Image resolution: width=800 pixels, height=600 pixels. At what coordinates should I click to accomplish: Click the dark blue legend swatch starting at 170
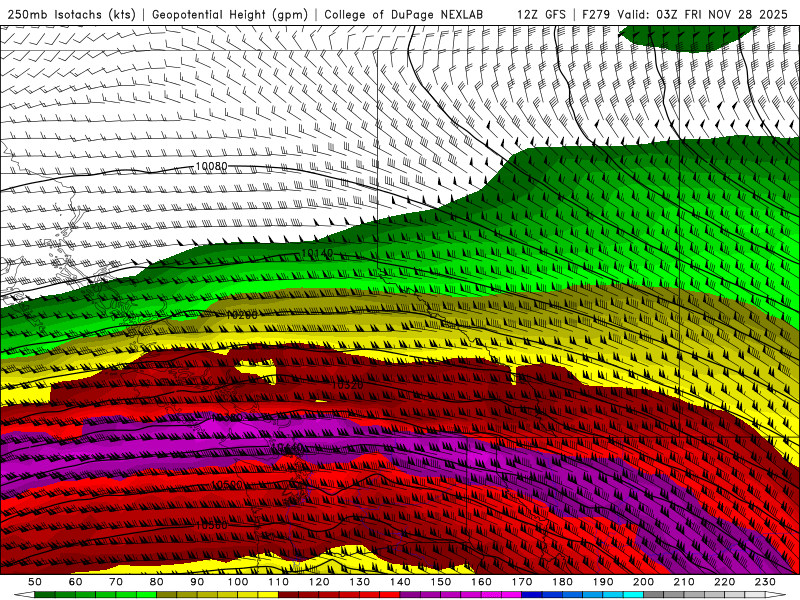(532, 594)
